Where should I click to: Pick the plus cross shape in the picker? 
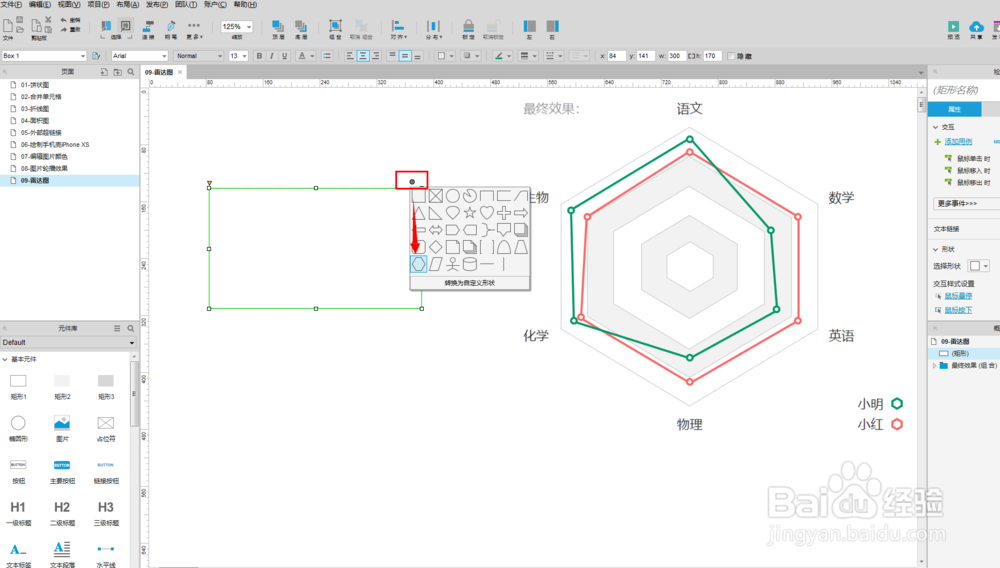coord(504,213)
